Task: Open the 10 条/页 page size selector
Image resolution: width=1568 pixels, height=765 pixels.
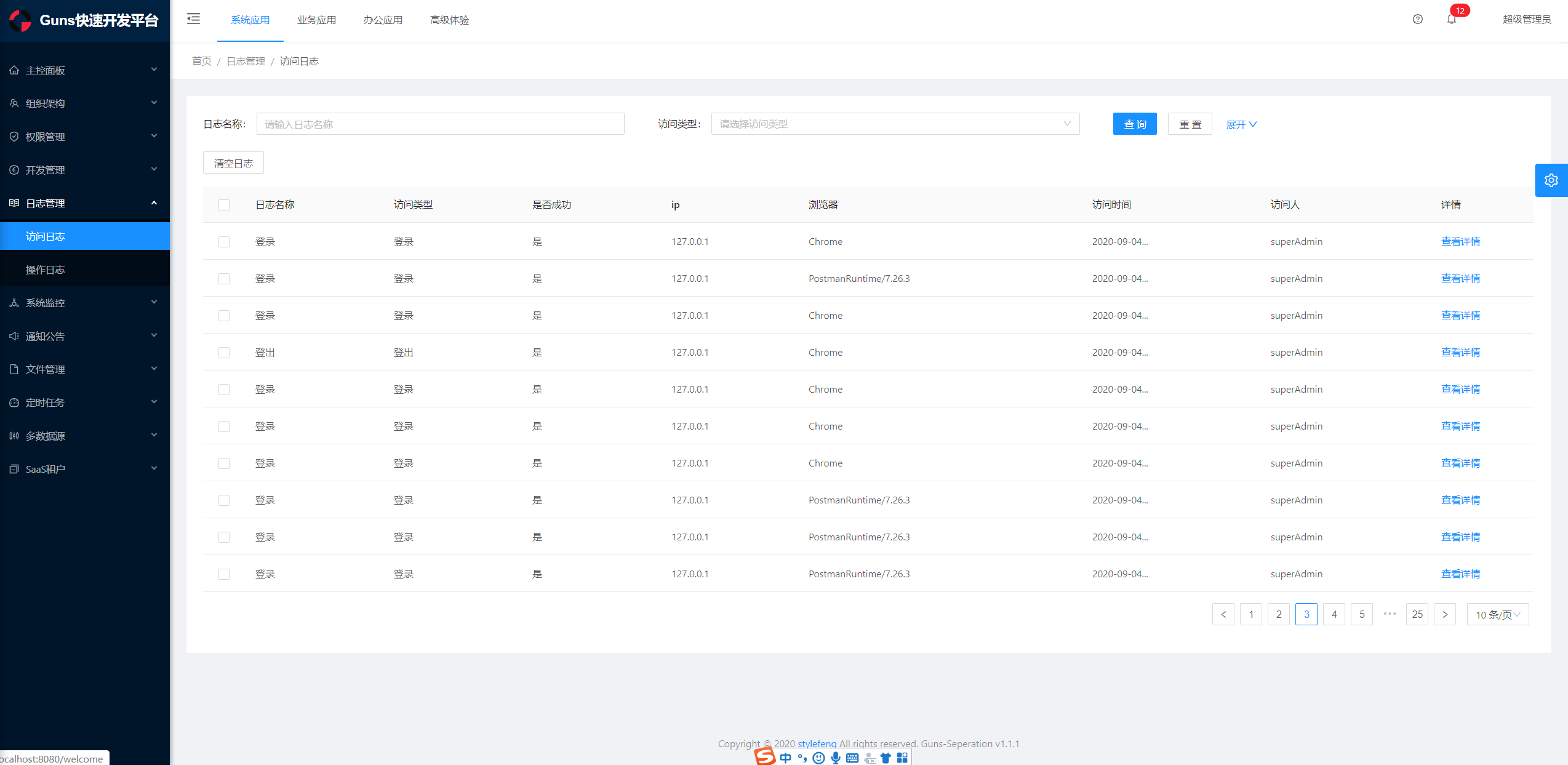Action: 1497,614
